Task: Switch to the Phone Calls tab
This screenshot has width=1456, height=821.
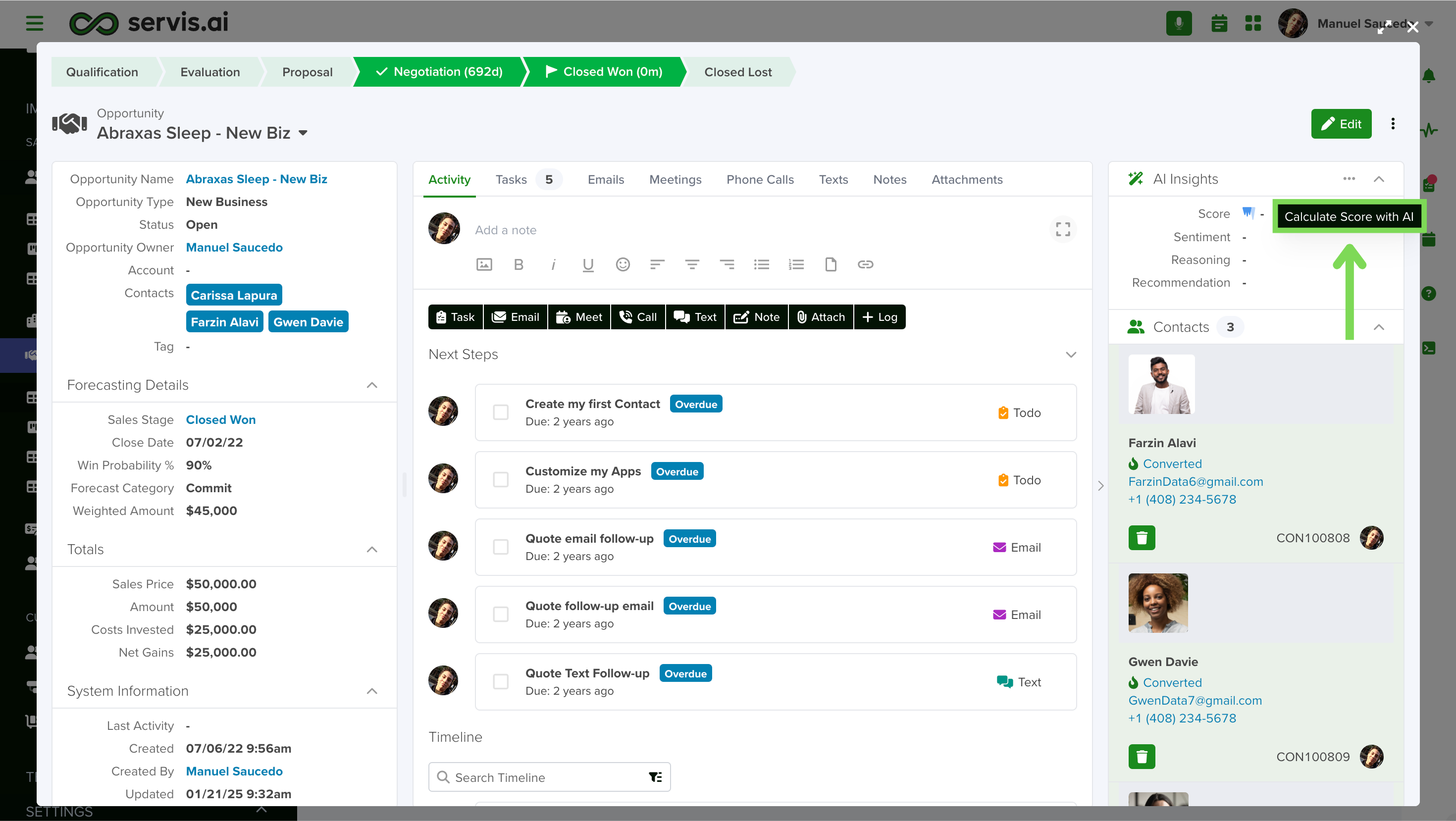Action: 760,179
